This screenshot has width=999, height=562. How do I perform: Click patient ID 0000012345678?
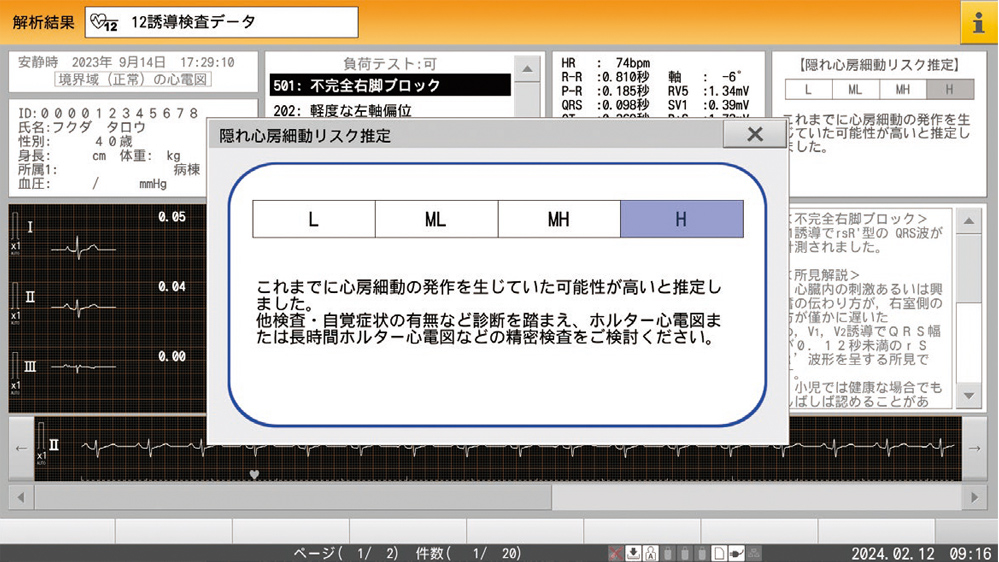pos(108,113)
